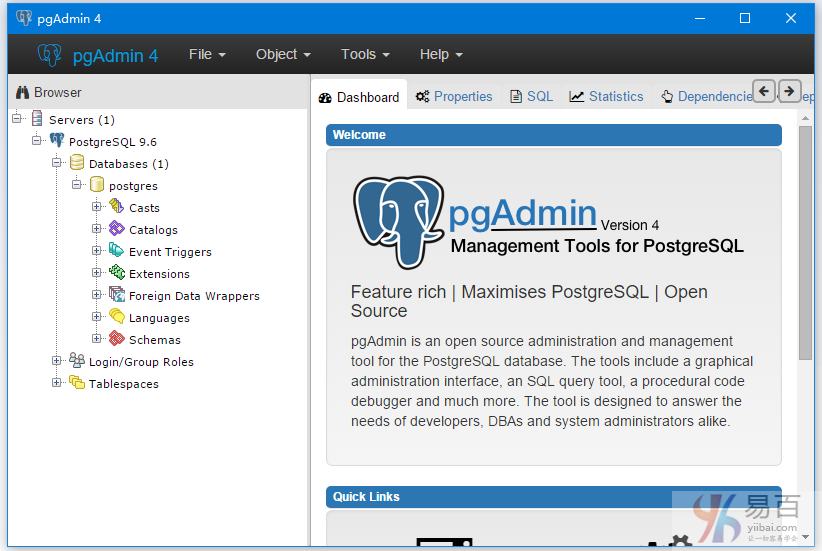Switch to the Statistics tab
The height and width of the screenshot is (551, 822).
coord(606,97)
